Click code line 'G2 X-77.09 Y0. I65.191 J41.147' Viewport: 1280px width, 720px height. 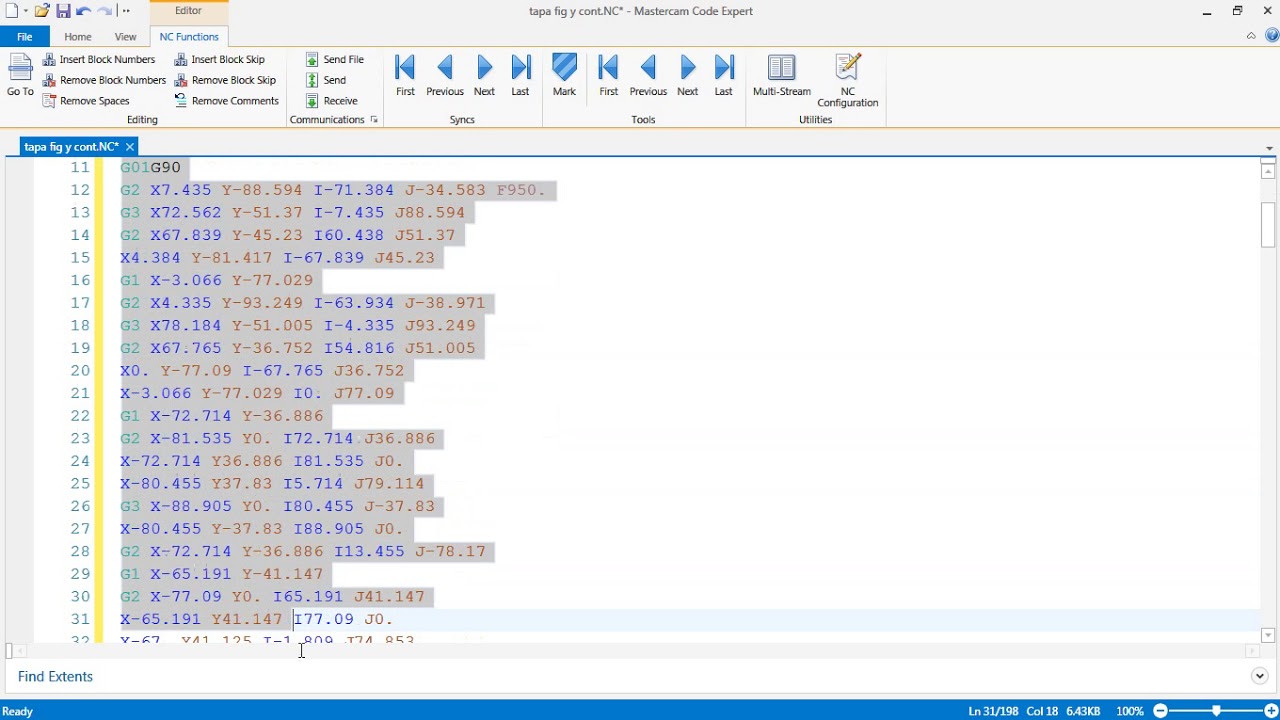pos(273,596)
